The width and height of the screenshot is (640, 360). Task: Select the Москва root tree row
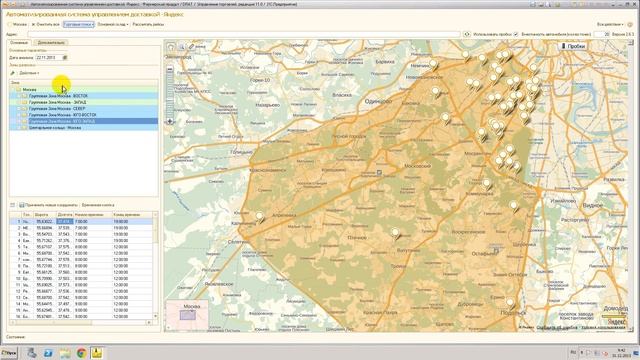point(84,89)
